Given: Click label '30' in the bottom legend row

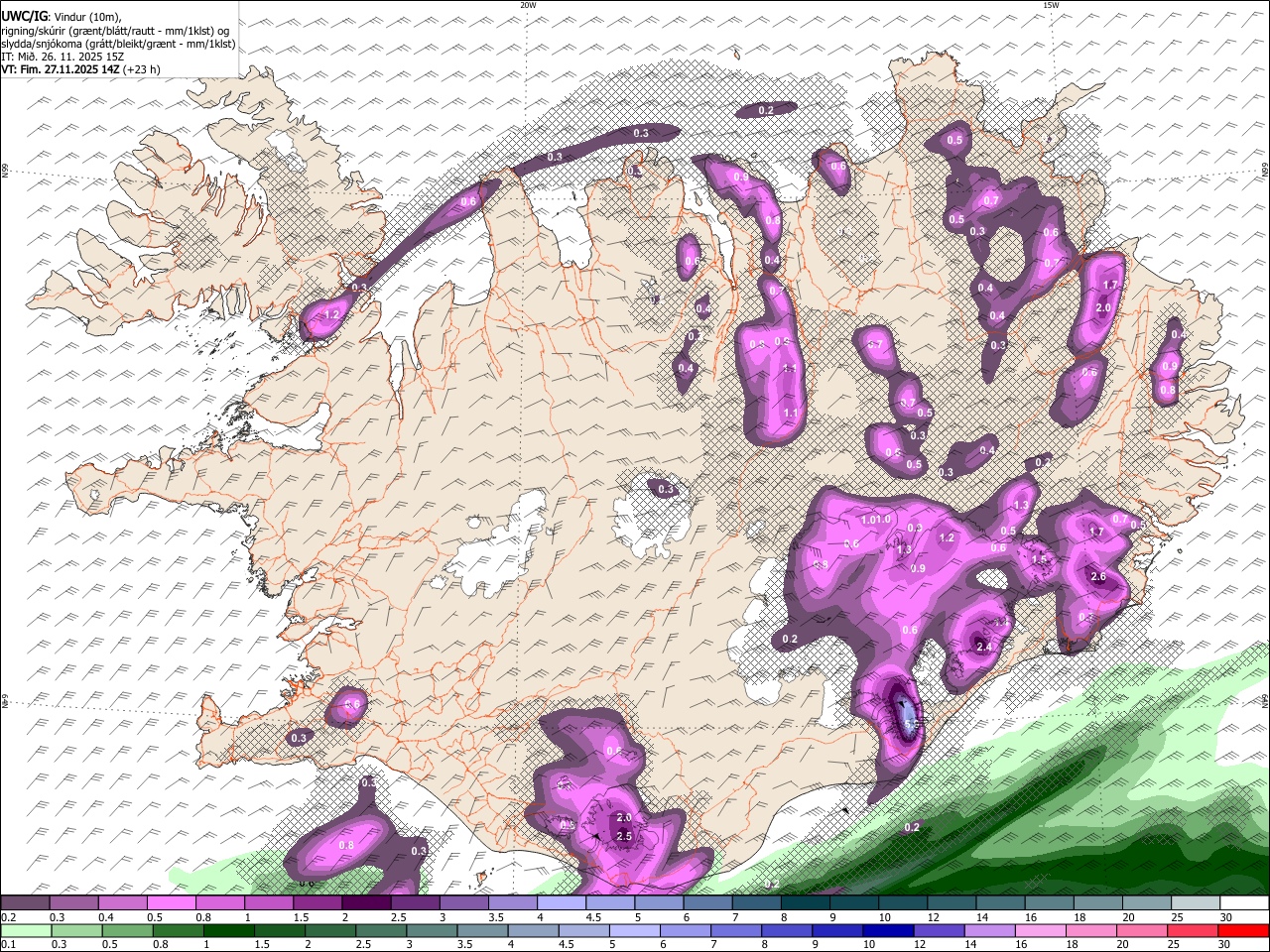Looking at the screenshot, I should pyautogui.click(x=1225, y=944).
